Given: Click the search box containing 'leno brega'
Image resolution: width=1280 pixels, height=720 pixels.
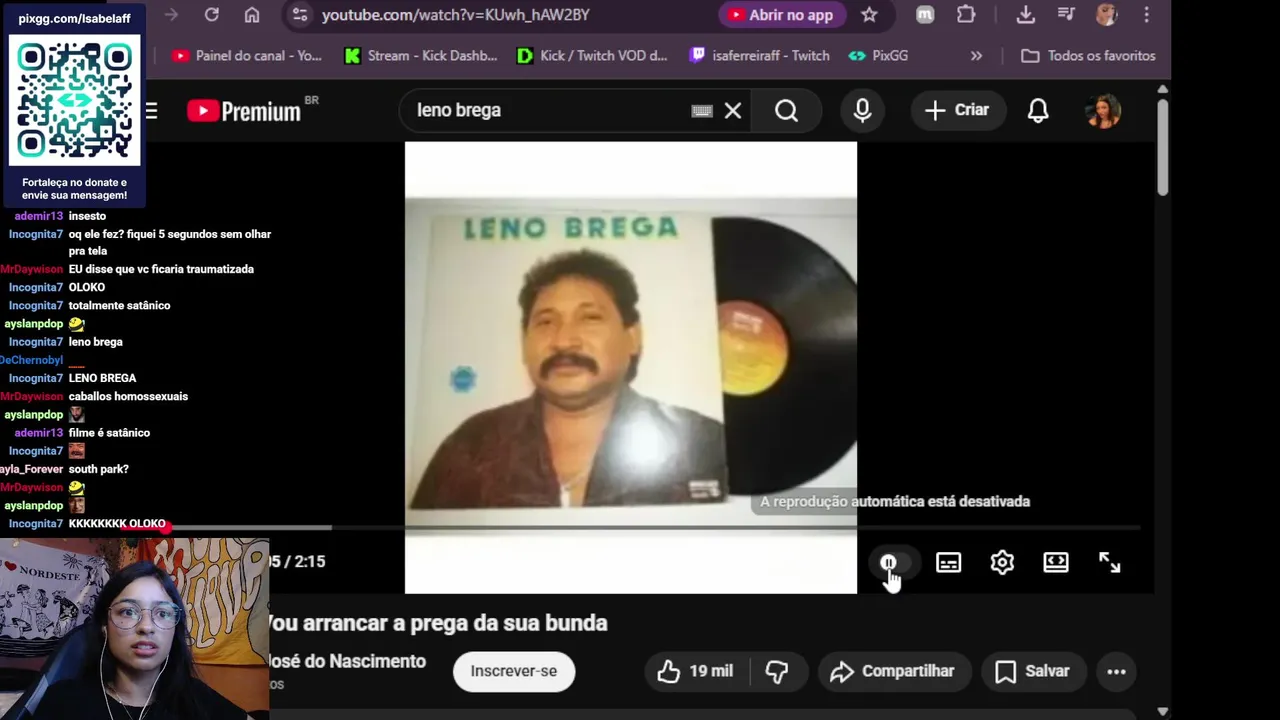Looking at the screenshot, I should 545,110.
